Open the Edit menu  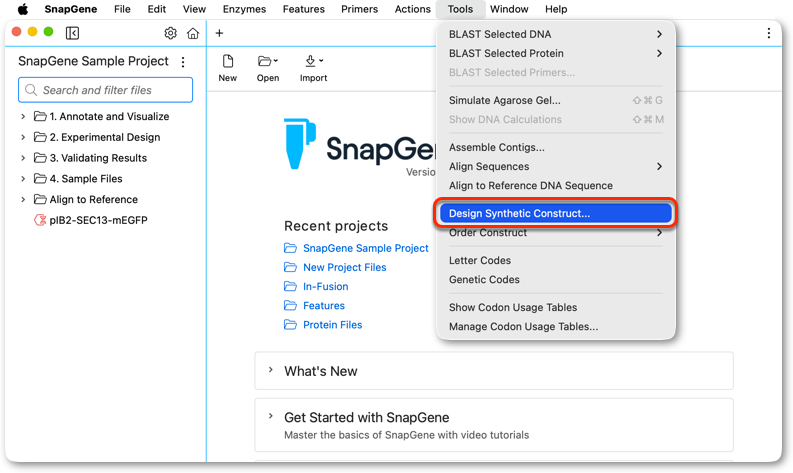(157, 9)
